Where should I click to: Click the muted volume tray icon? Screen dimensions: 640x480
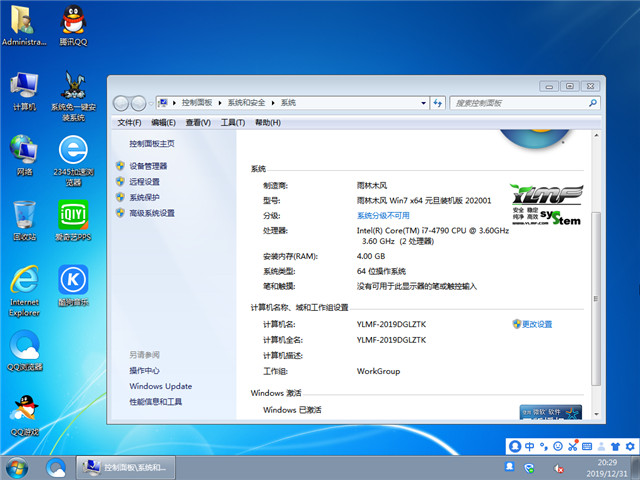[x=558, y=469]
